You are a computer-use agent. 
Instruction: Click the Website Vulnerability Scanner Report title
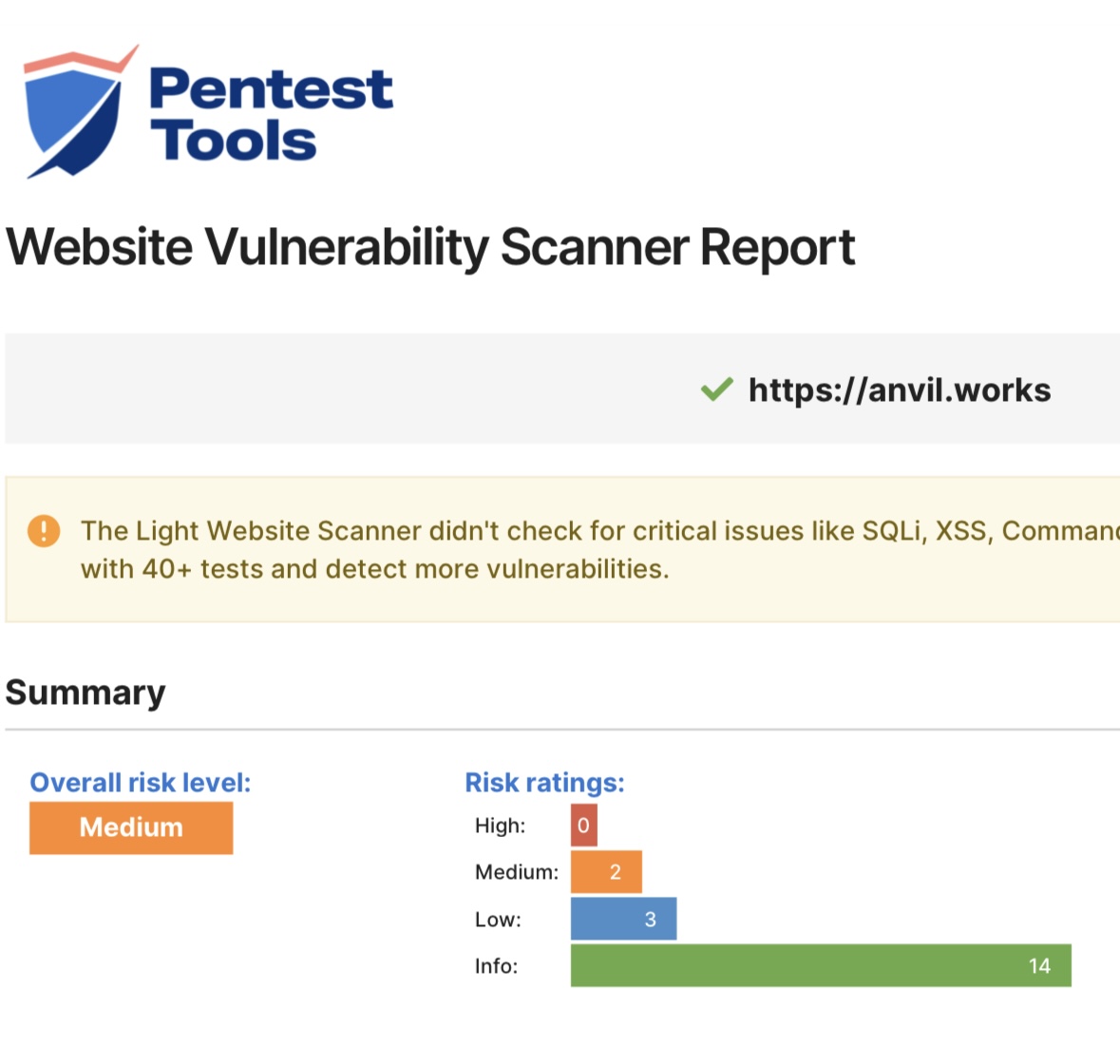click(x=430, y=248)
